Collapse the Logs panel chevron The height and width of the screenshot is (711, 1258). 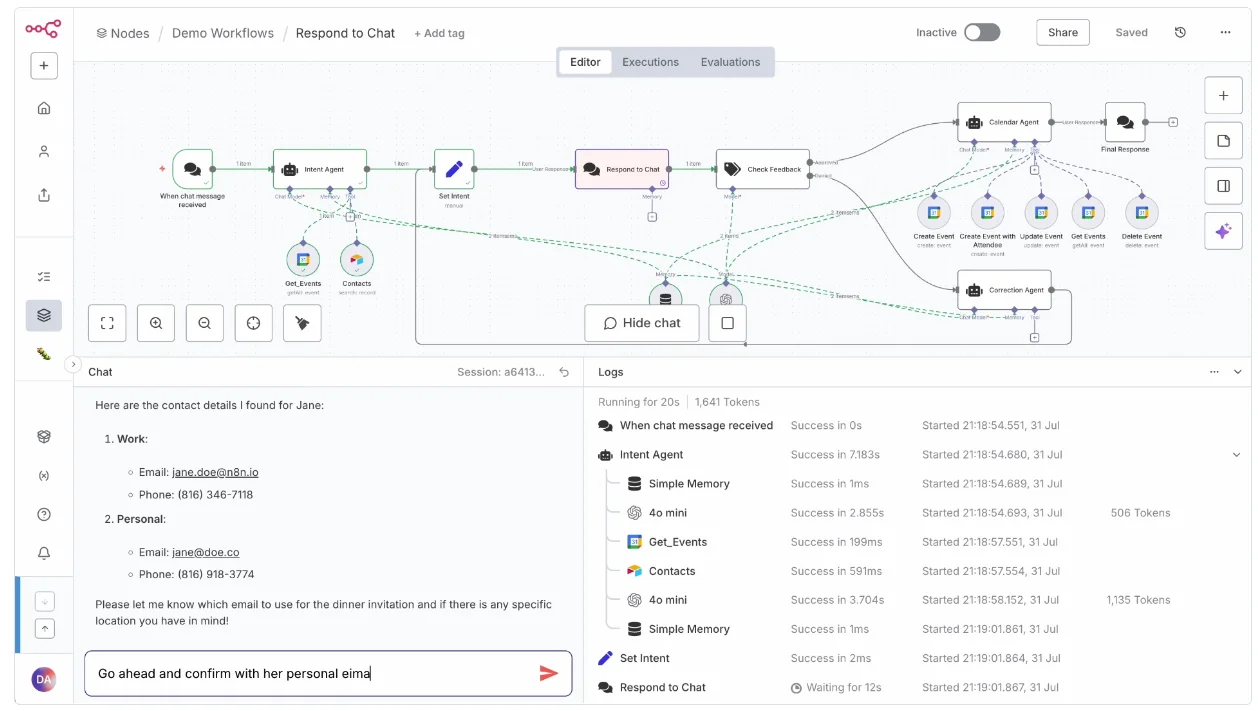click(x=1238, y=372)
